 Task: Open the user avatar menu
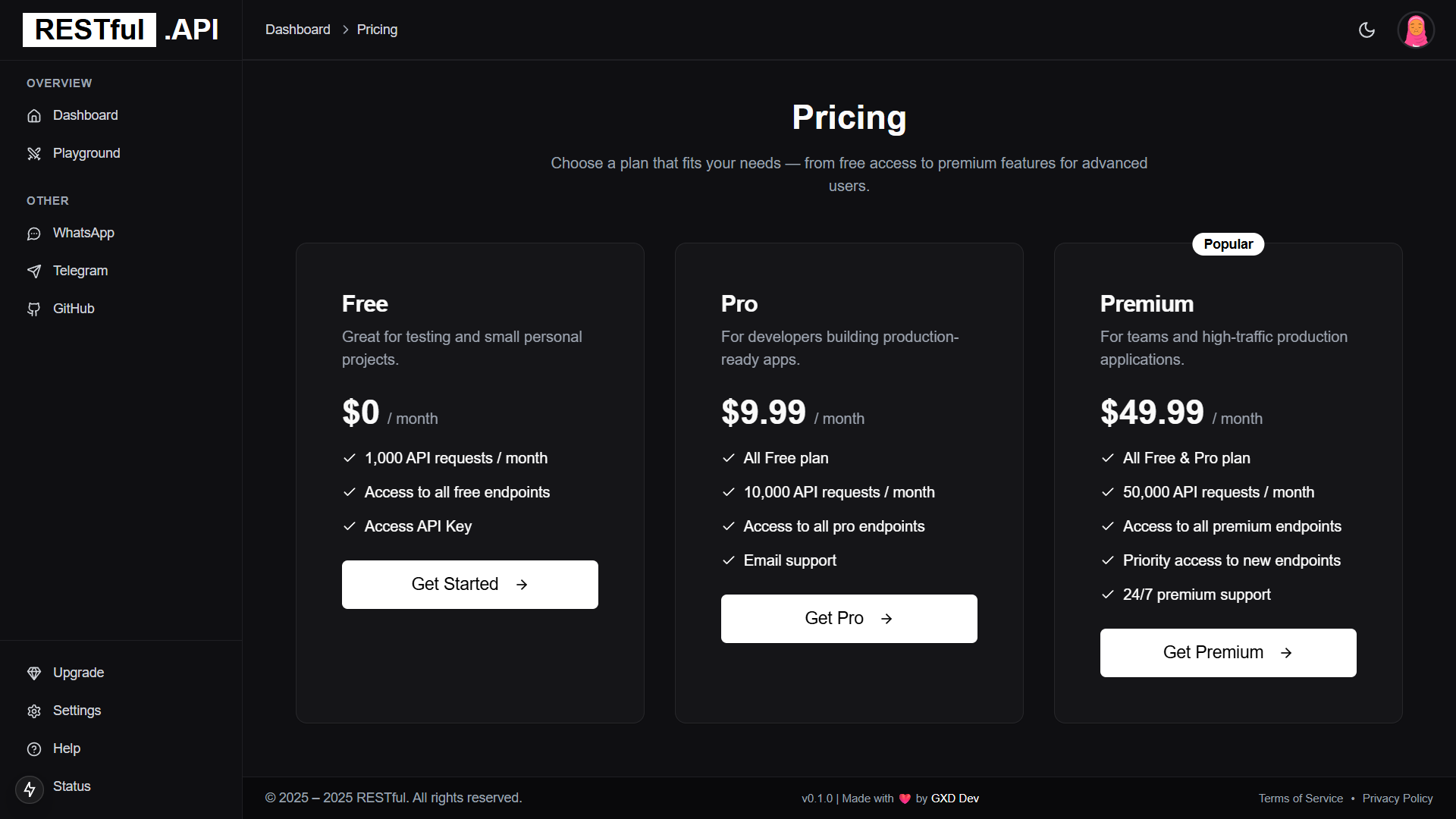[x=1415, y=30]
